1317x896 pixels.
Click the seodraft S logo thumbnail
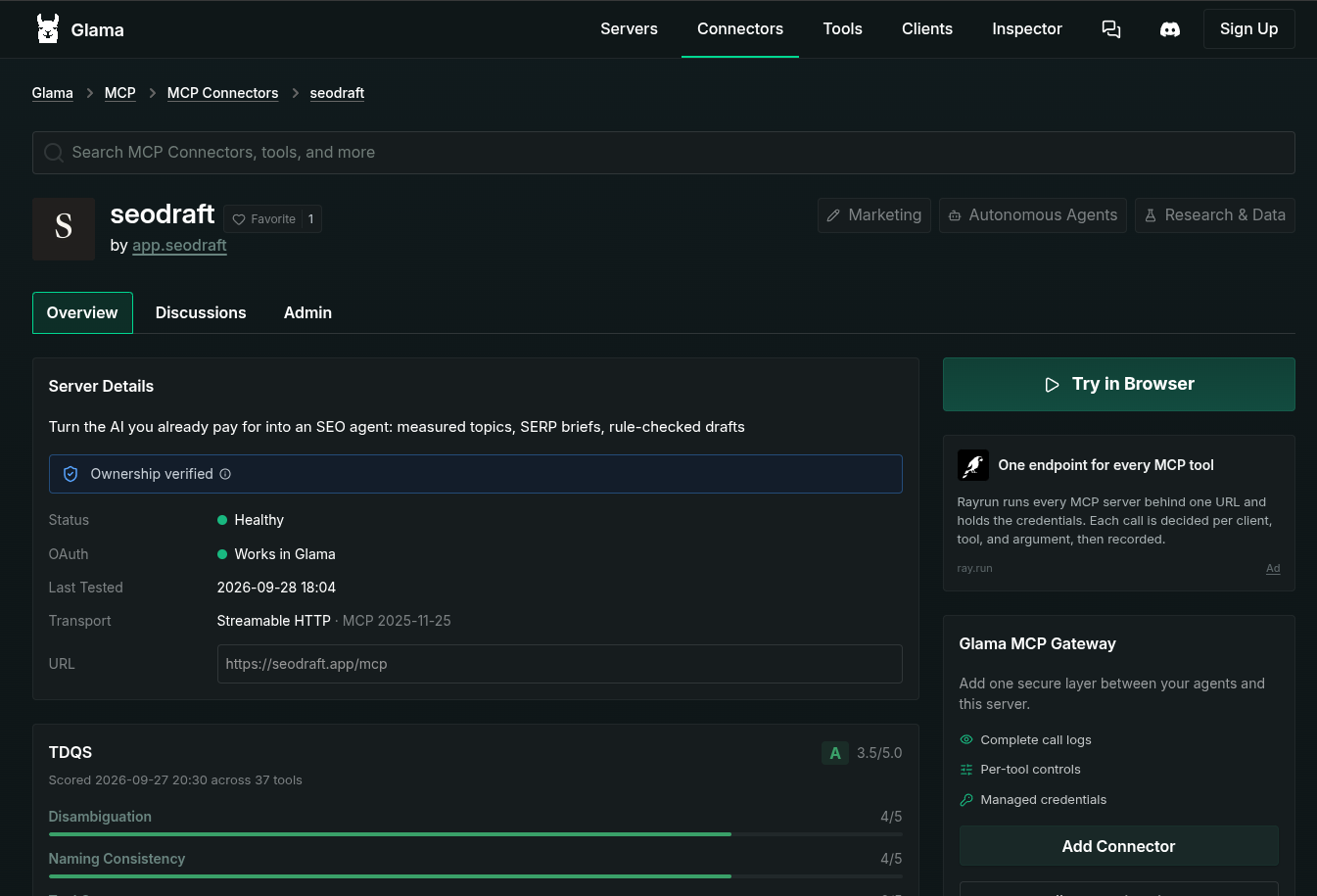tap(64, 229)
